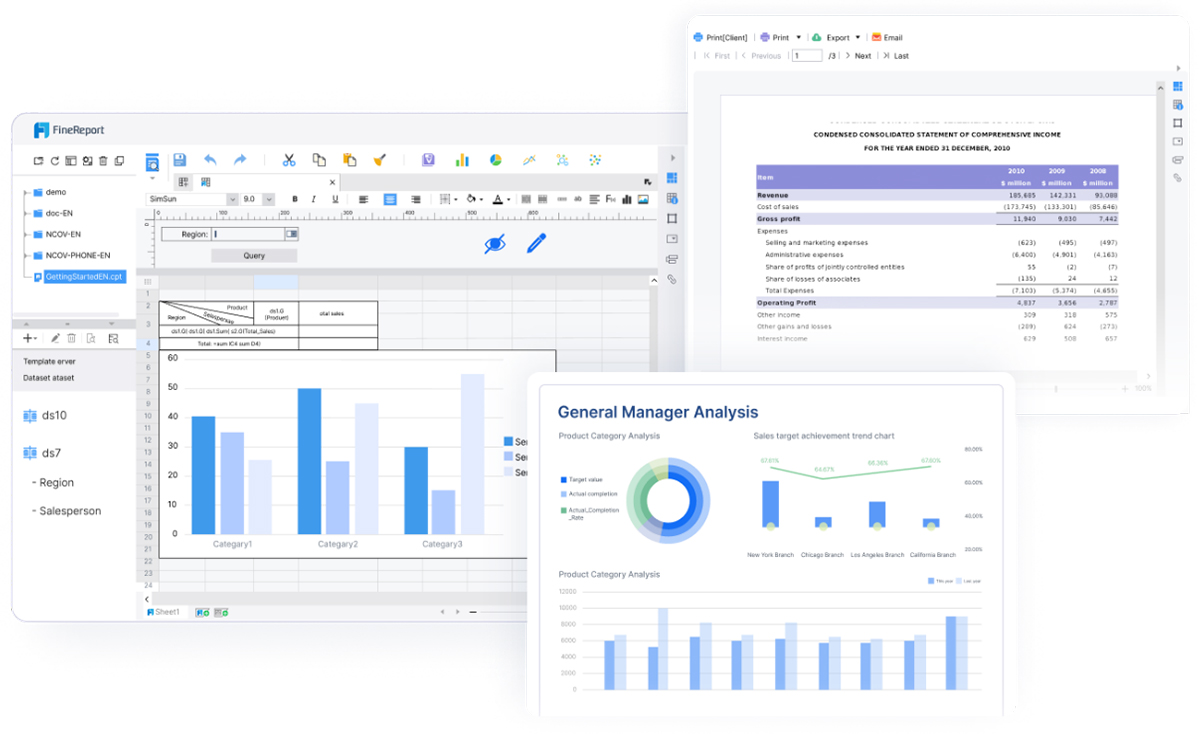Image resolution: width=1200 pixels, height=734 pixels.
Task: Click the refresh icon above file tree
Action: click(54, 161)
